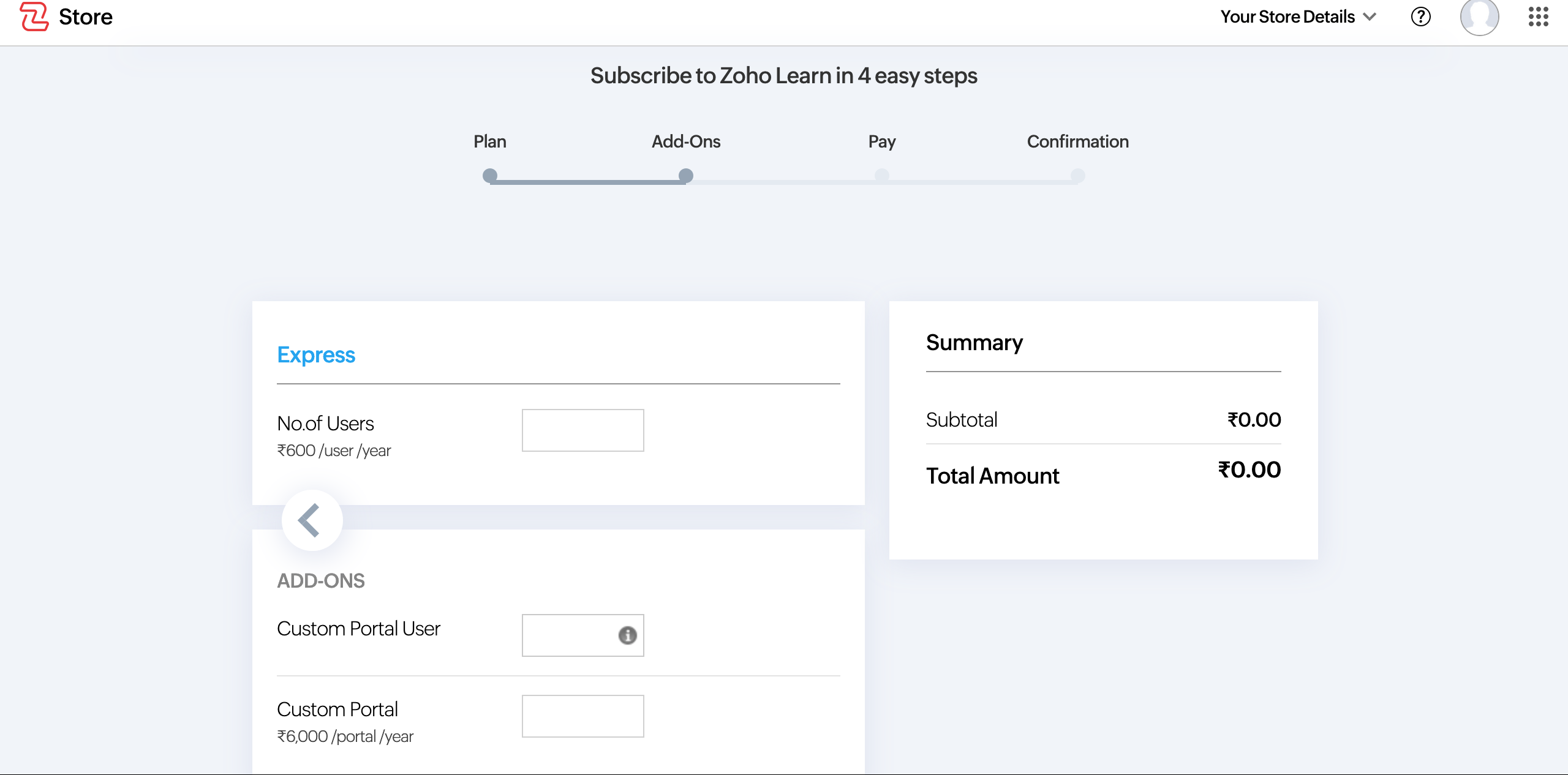Viewport: 1568px width, 775px height.
Task: Open the apps grid launcher icon
Action: click(1538, 17)
